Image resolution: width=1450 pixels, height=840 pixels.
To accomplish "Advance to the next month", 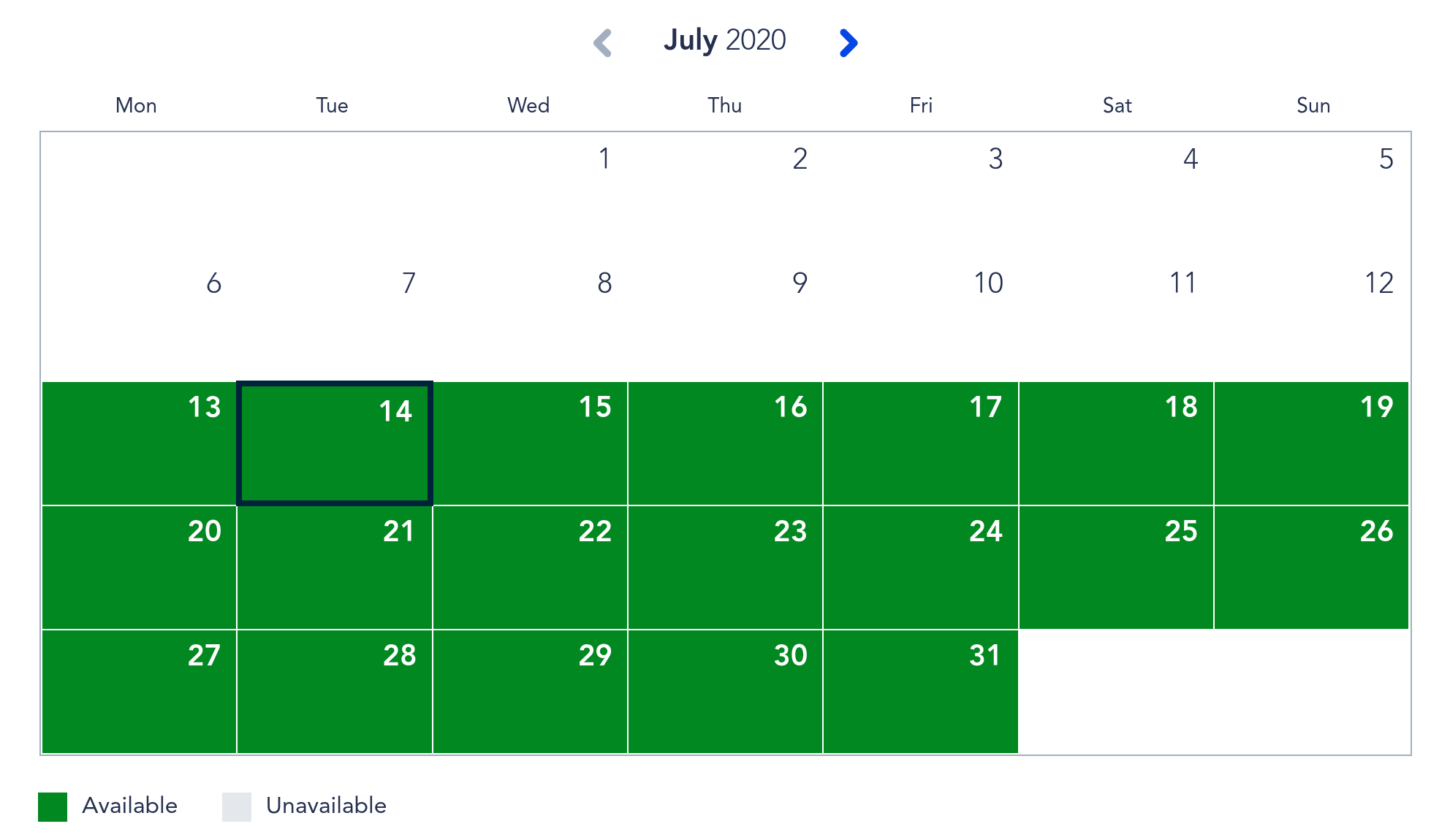I will click(848, 42).
